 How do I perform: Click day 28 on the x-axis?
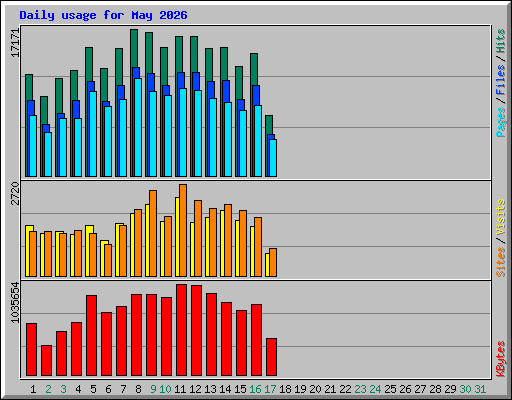click(435, 389)
